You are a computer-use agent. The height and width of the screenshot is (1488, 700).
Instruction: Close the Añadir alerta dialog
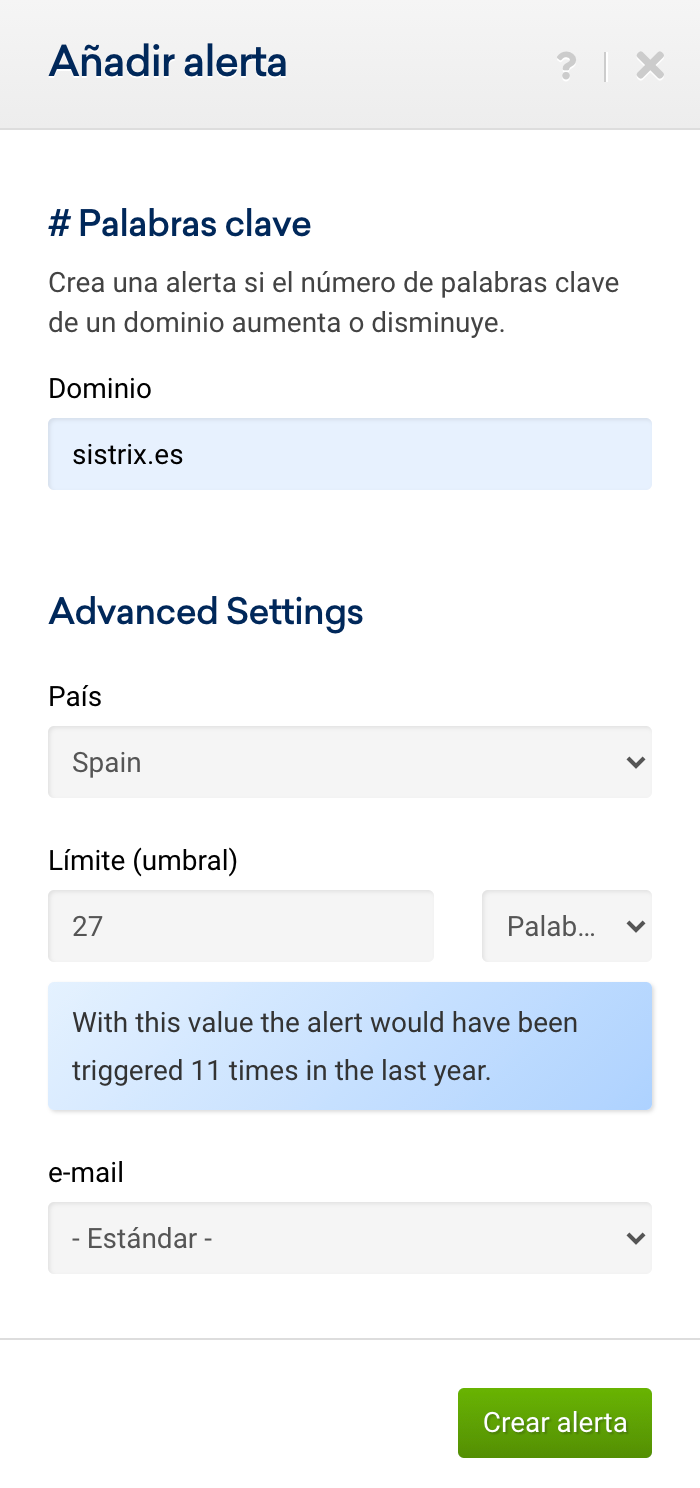pyautogui.click(x=650, y=66)
